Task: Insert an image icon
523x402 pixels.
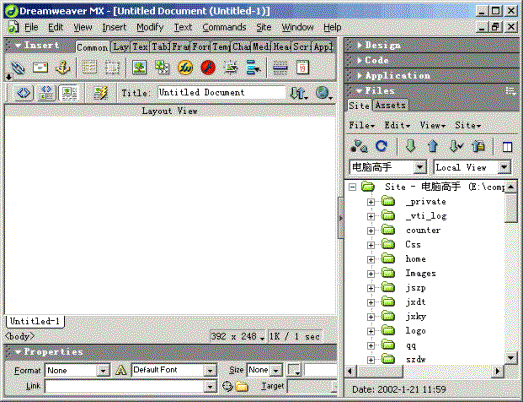Action: point(139,68)
